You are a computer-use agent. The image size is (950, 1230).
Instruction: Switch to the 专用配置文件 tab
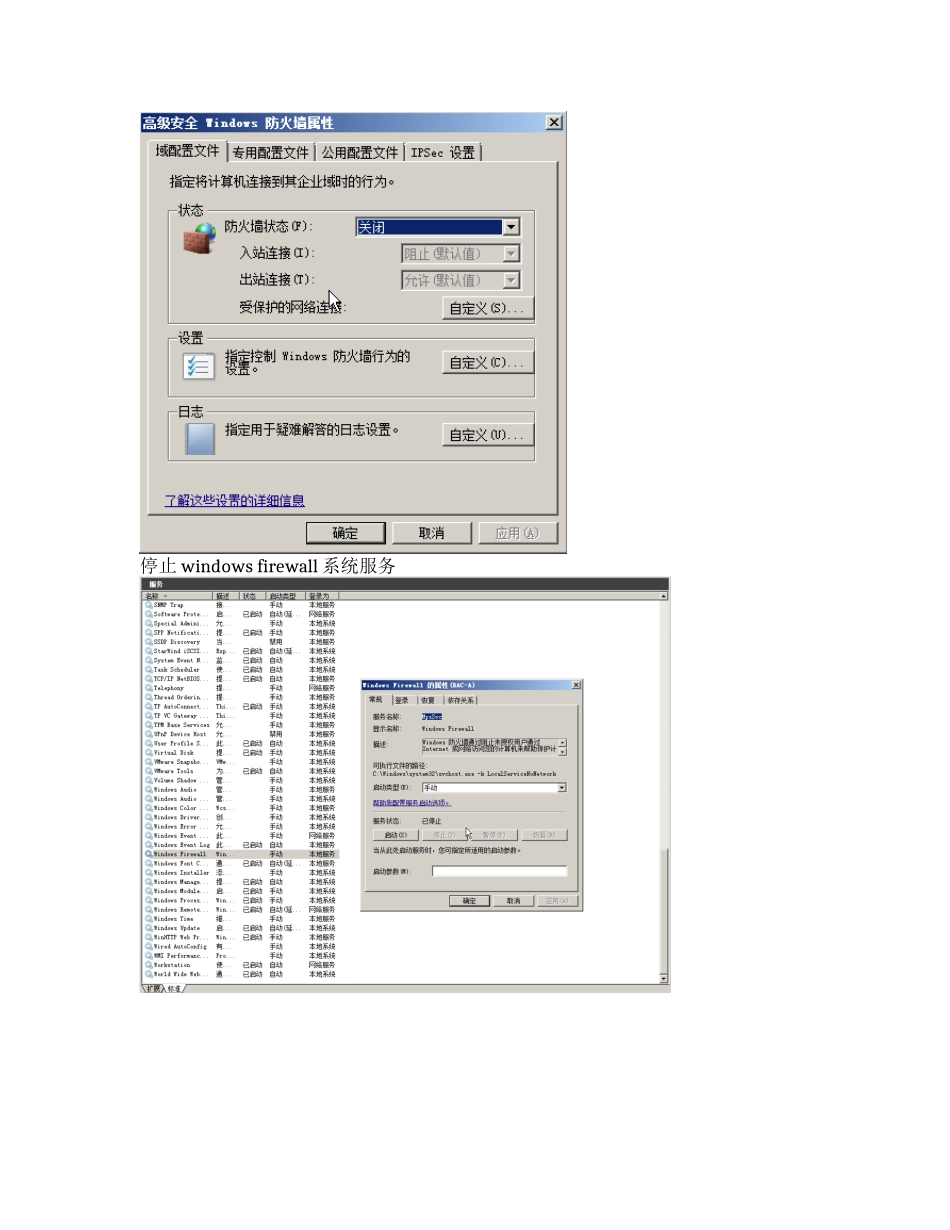click(x=271, y=153)
